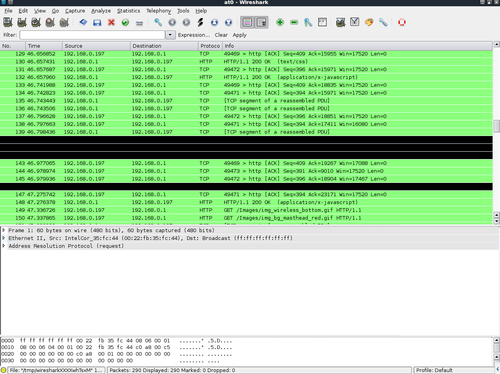Edit the capture filters
The image size is (500, 374).
pos(340,22)
